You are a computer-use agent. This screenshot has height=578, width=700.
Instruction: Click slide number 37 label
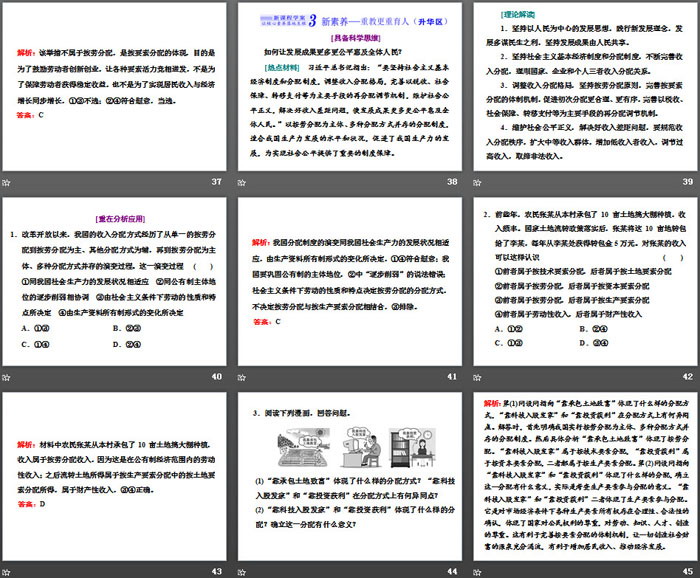click(x=217, y=182)
